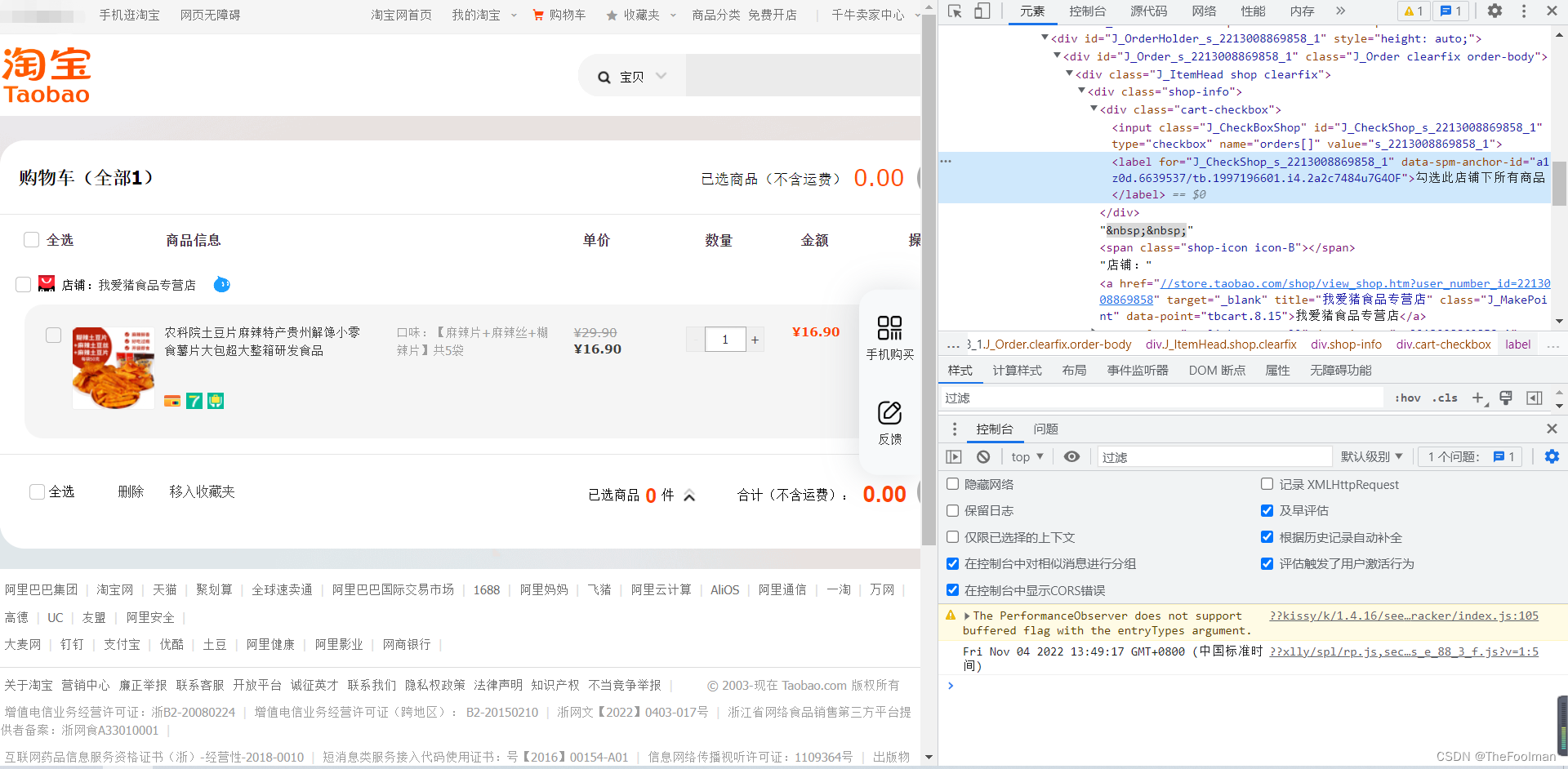
Task: Click the Elements panel vertical scrollbar
Action: coord(1559,184)
